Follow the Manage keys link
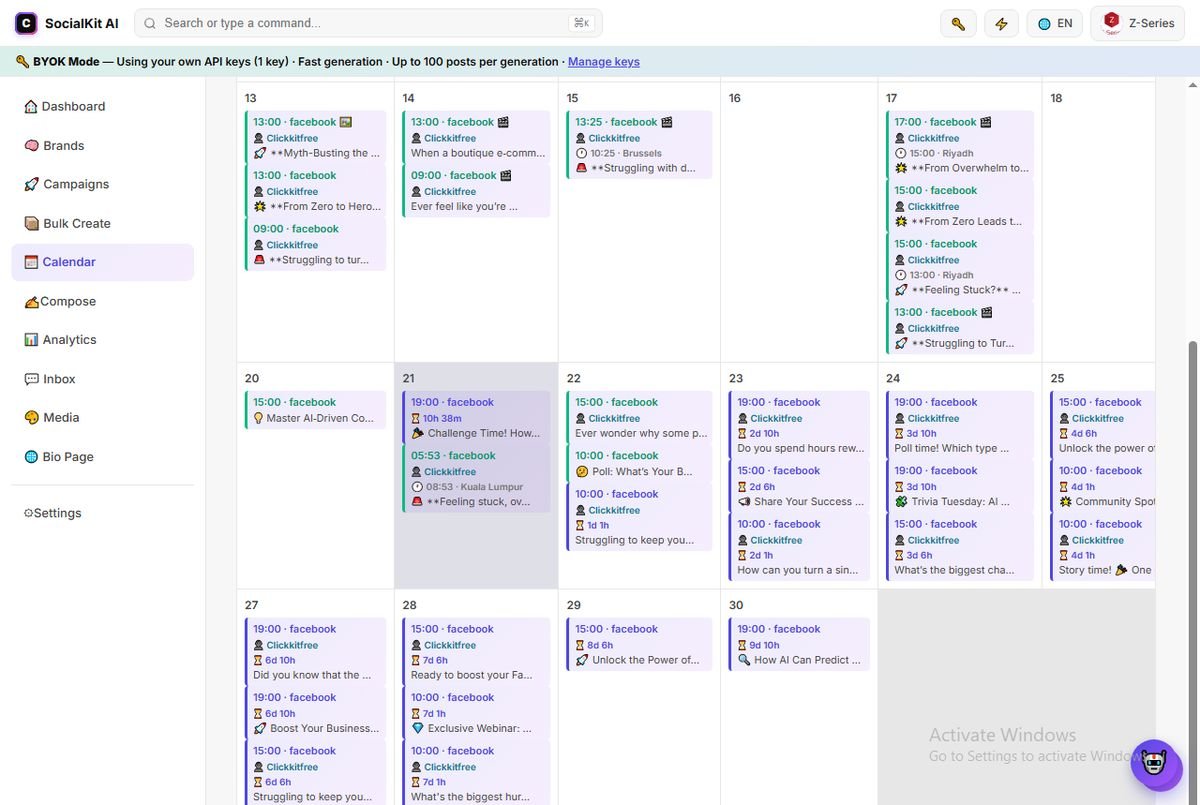 click(604, 62)
